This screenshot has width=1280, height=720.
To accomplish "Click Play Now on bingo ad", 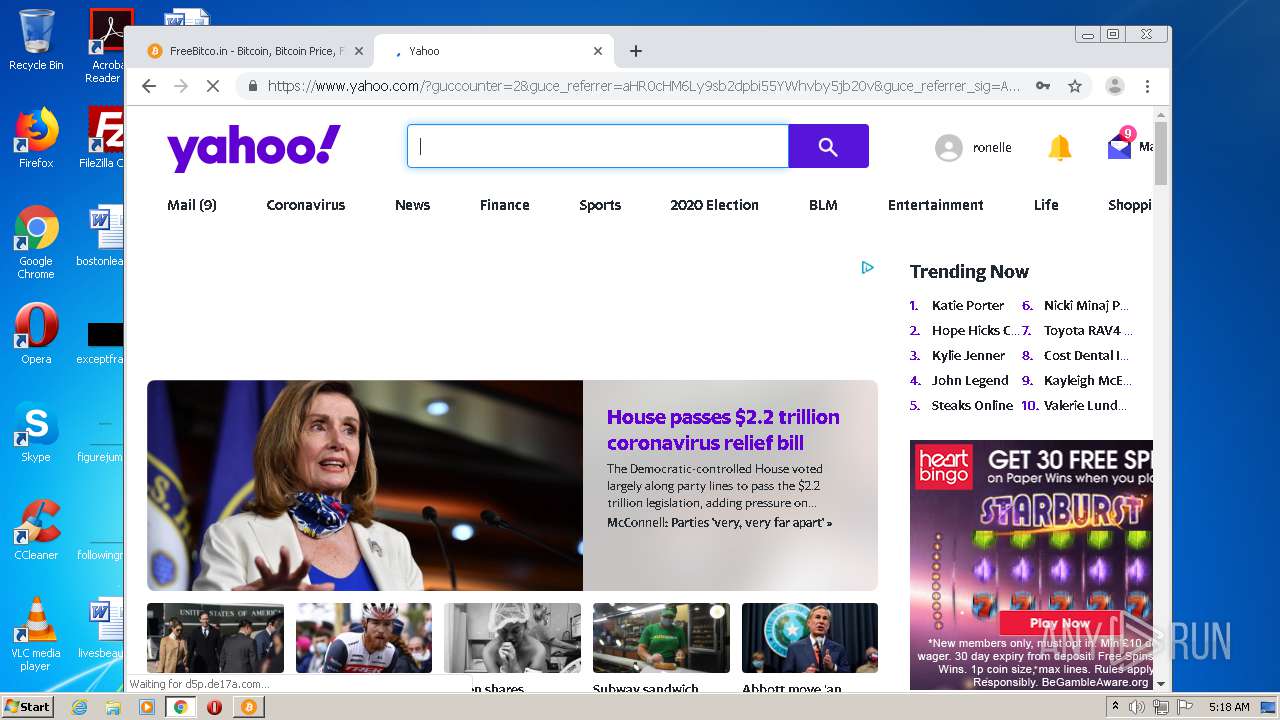I will click(x=1060, y=623).
